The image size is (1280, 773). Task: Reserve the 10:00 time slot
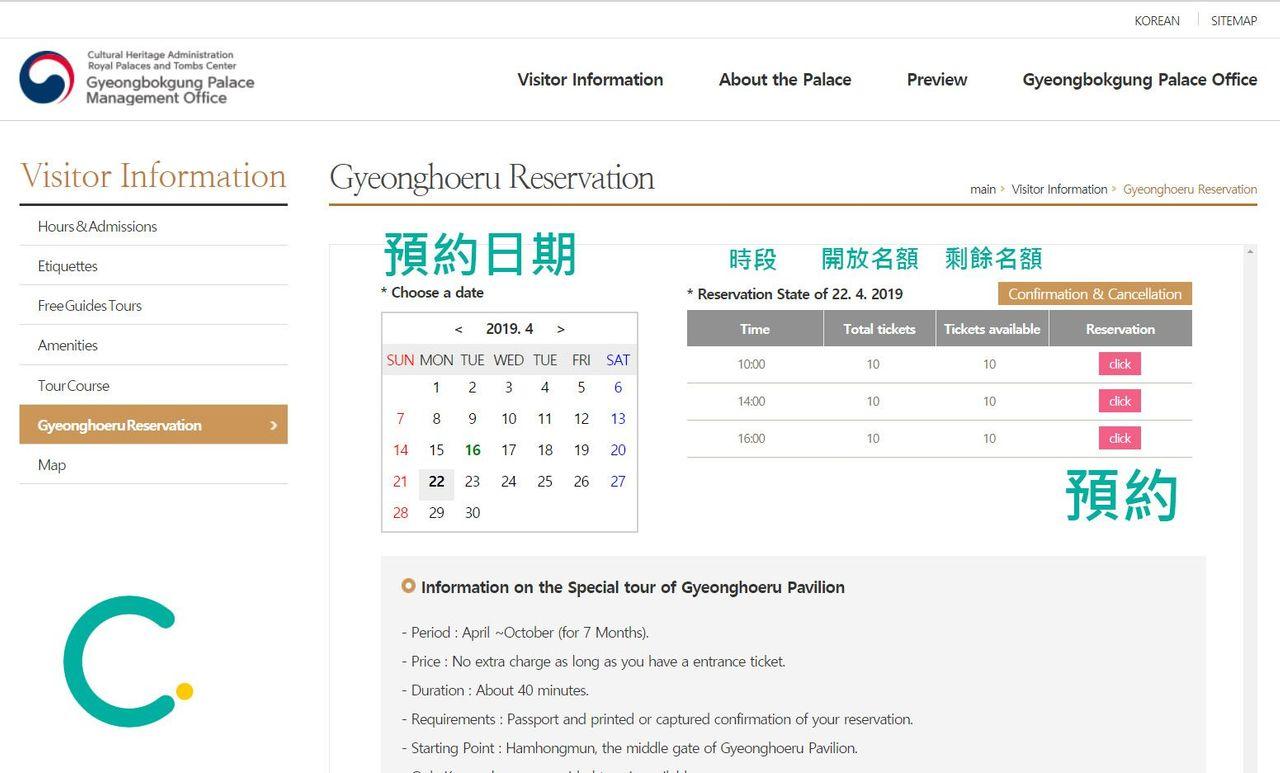pos(1119,364)
